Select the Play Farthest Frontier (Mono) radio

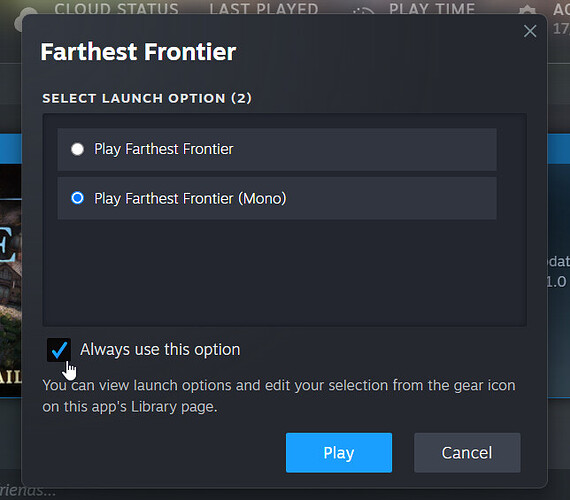[x=77, y=198]
